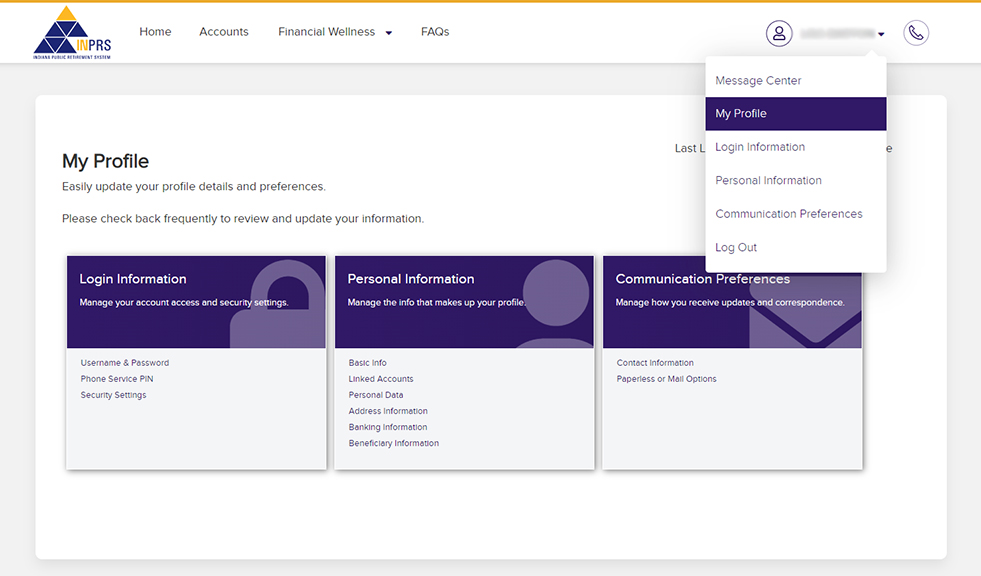Image resolution: width=981 pixels, height=576 pixels.
Task: Click the user profile icon
Action: (x=779, y=33)
